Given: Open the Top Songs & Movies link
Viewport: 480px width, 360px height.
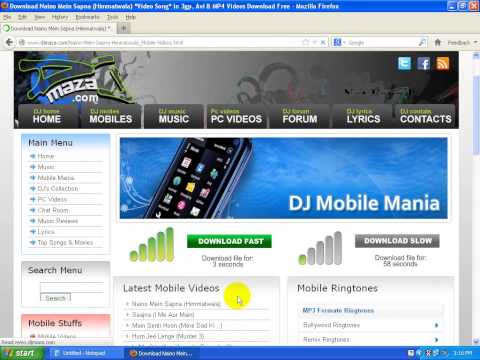Looking at the screenshot, I should point(65,242).
